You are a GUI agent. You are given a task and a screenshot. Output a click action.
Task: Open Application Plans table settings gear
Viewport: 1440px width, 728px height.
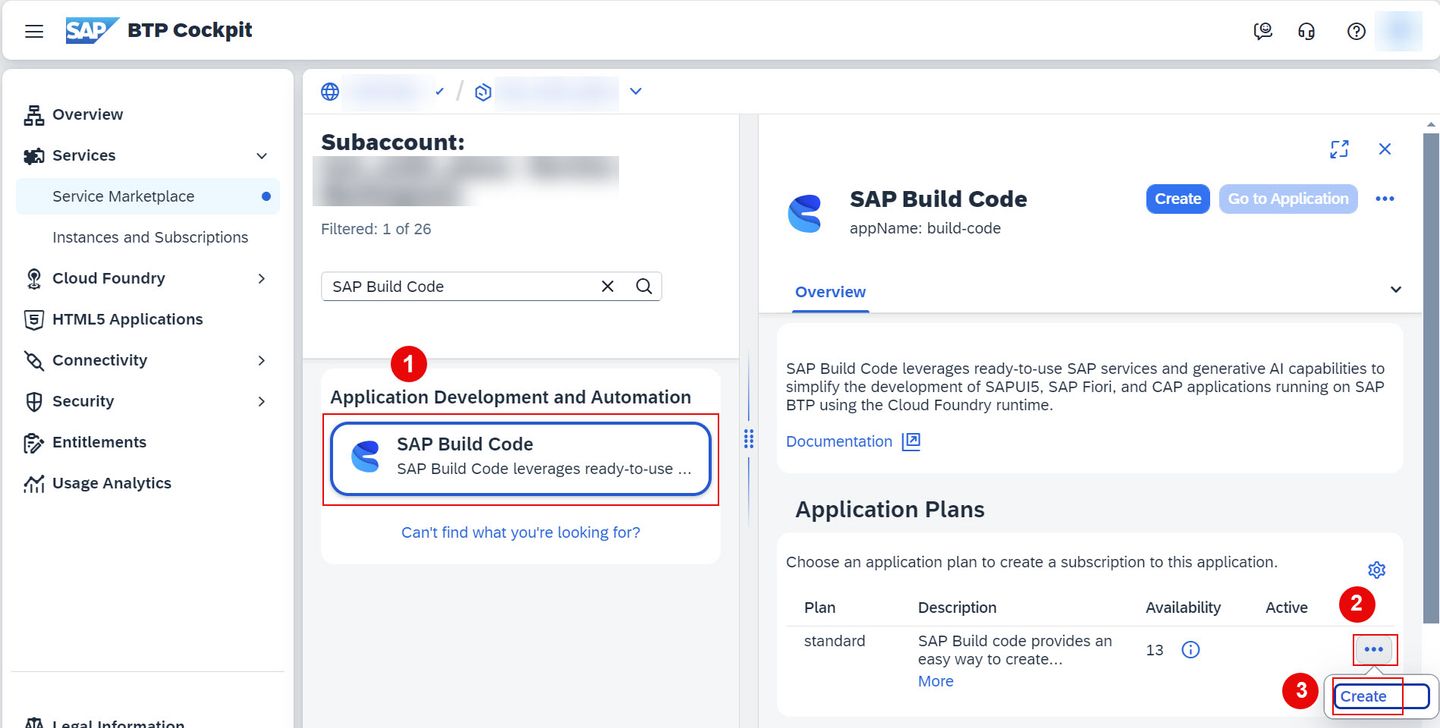pyautogui.click(x=1377, y=570)
